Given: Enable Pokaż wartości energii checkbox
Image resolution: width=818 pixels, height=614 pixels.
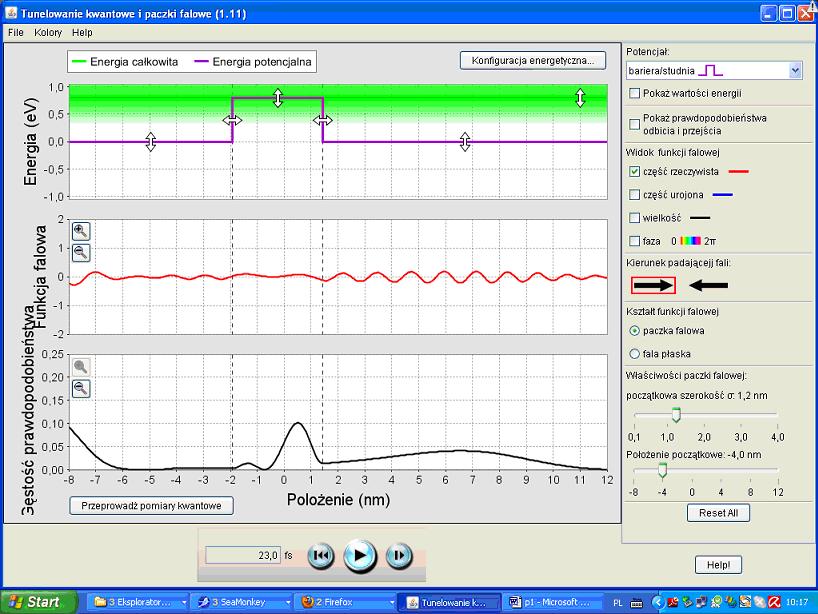Looking at the screenshot, I should [634, 93].
